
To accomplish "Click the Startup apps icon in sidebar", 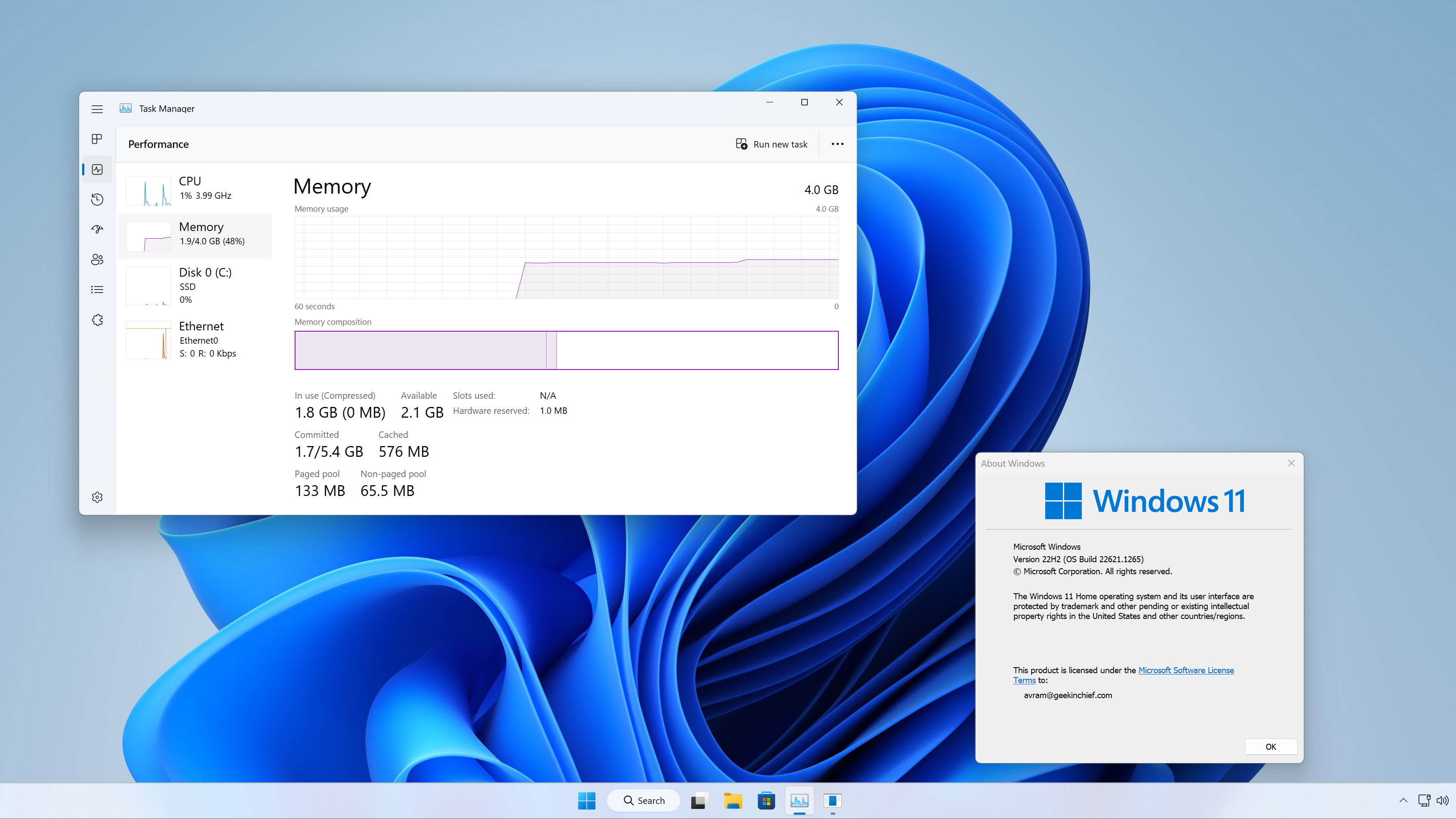I will pyautogui.click(x=97, y=229).
